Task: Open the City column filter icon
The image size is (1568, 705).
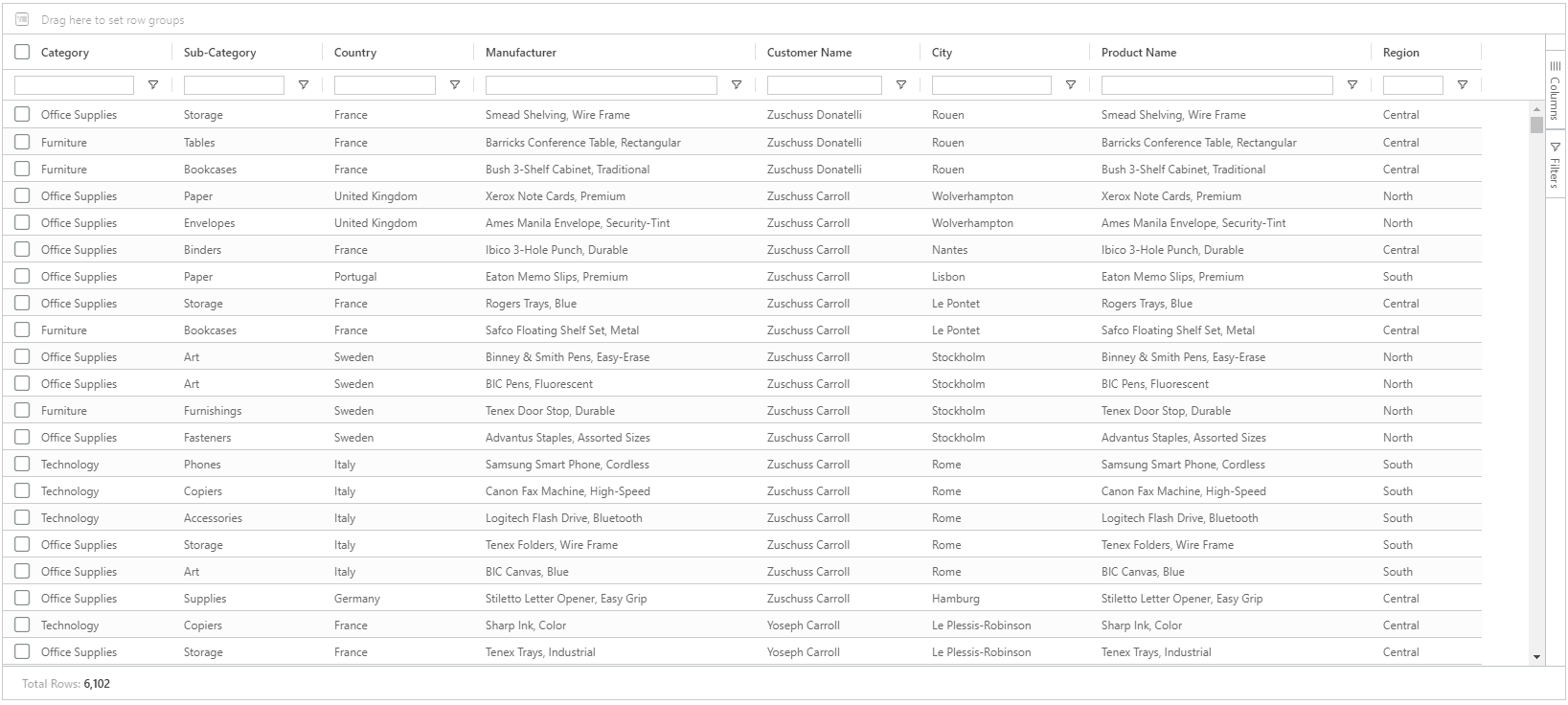Action: [x=1070, y=85]
